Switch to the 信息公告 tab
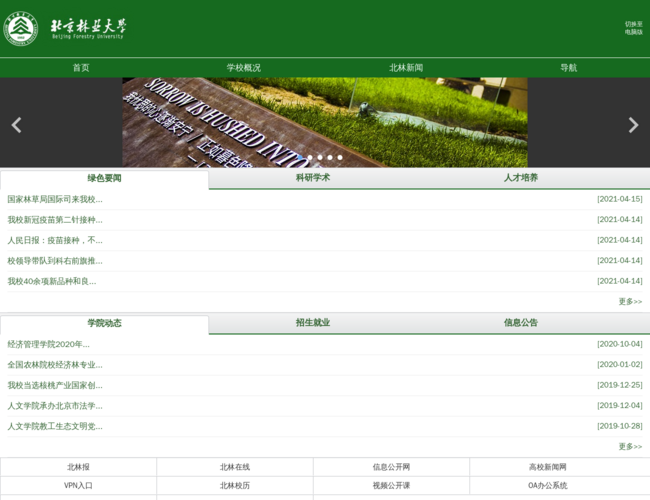 coord(521,323)
